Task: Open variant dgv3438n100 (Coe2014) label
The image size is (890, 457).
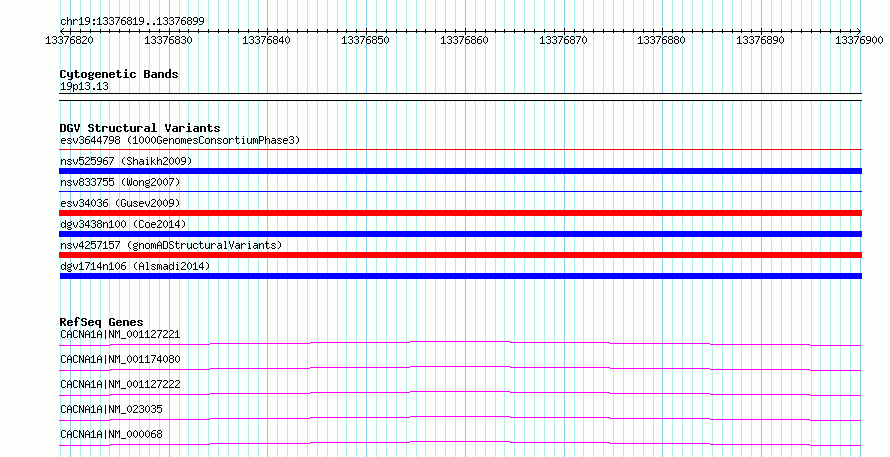Action: (123, 224)
